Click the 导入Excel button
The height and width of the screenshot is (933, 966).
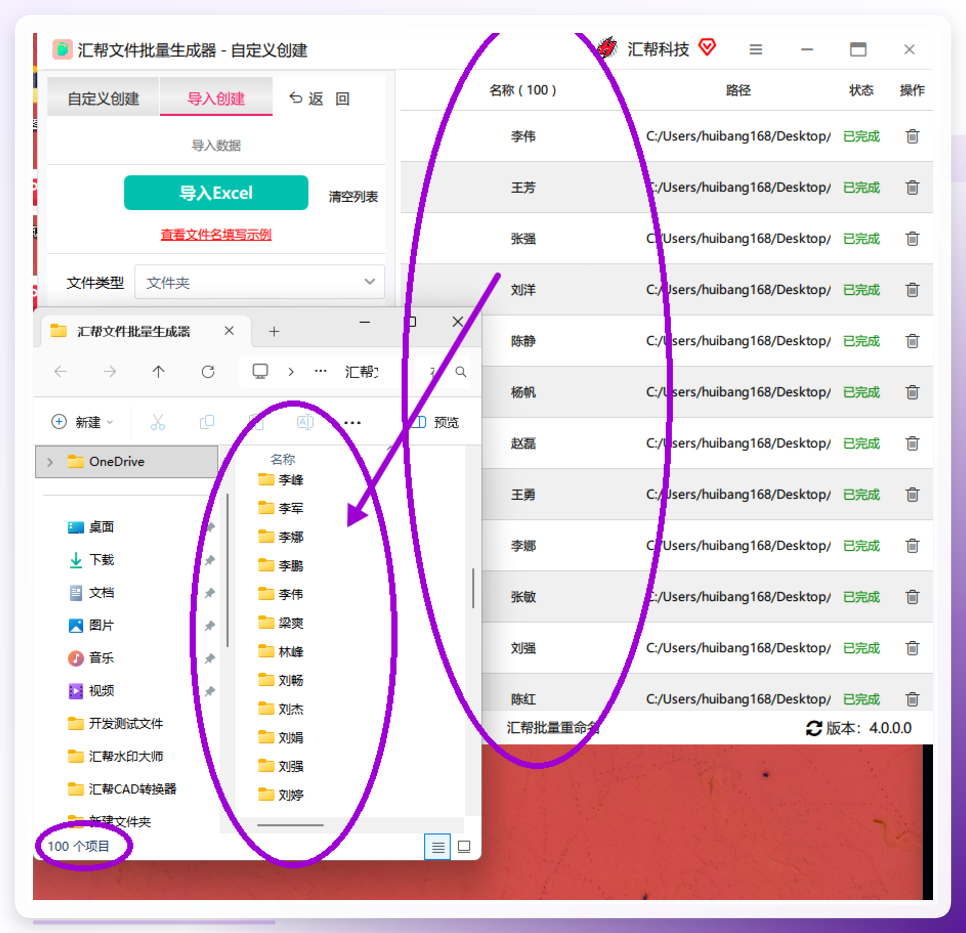pyautogui.click(x=216, y=193)
